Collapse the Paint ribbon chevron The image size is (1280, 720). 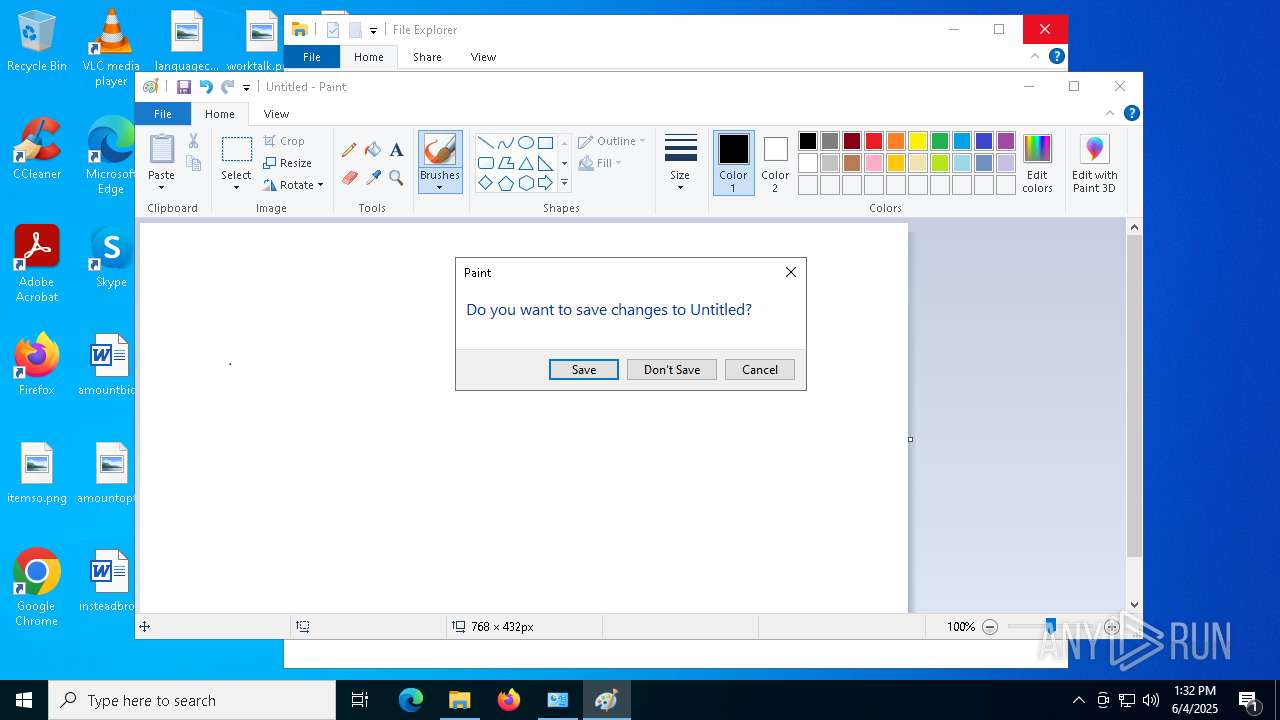pyautogui.click(x=1109, y=113)
